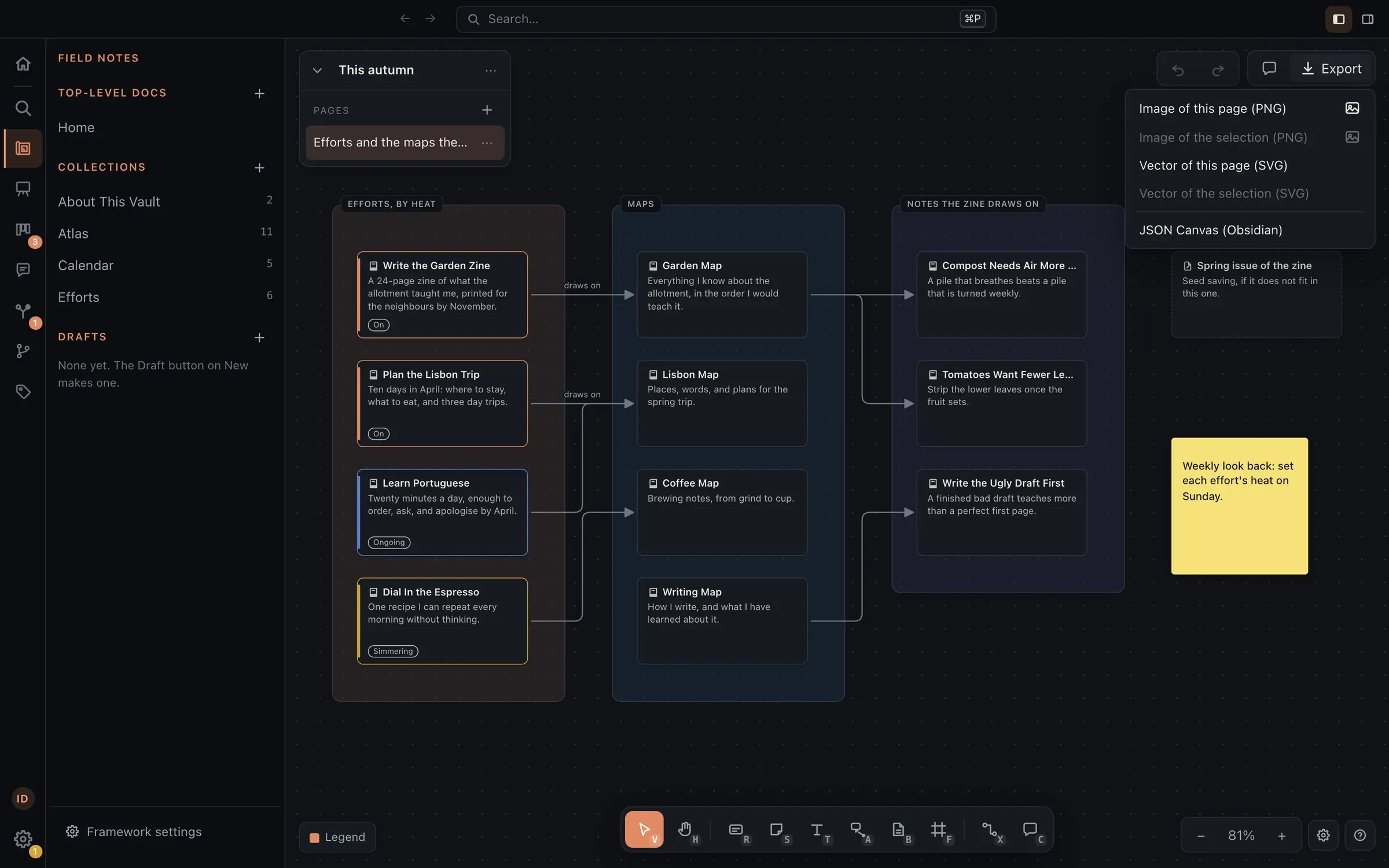The image size is (1389, 868).
Task: Open the canvas comments panel button
Action: tap(1269, 69)
